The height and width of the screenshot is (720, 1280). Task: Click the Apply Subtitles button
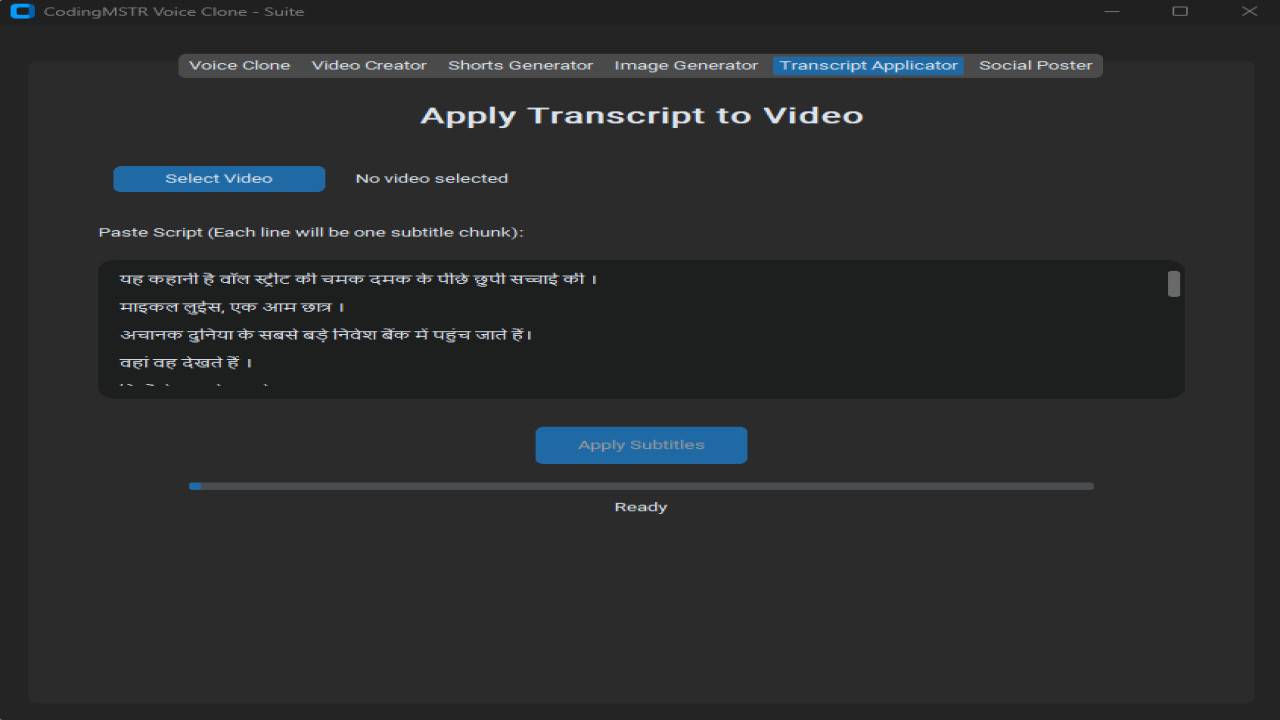click(641, 445)
